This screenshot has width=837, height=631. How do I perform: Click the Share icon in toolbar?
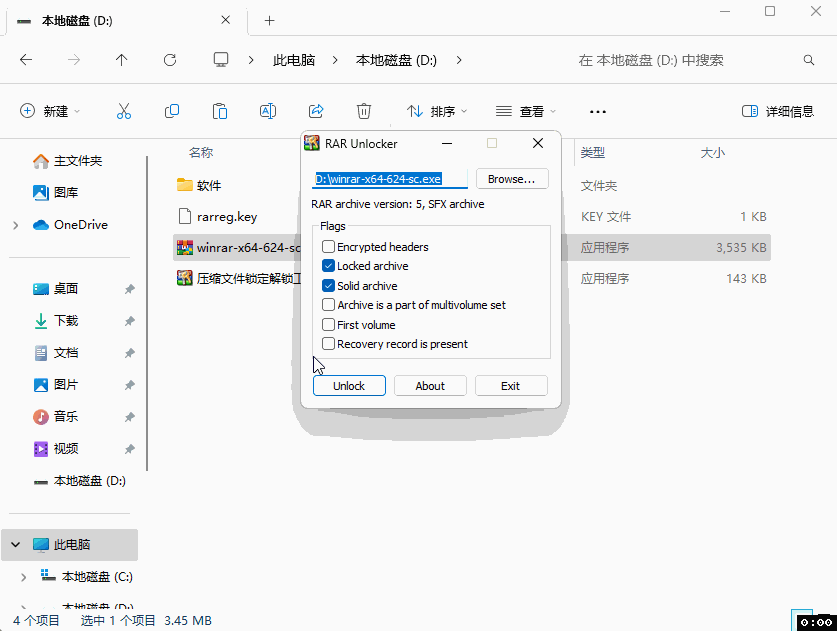pyautogui.click(x=316, y=111)
